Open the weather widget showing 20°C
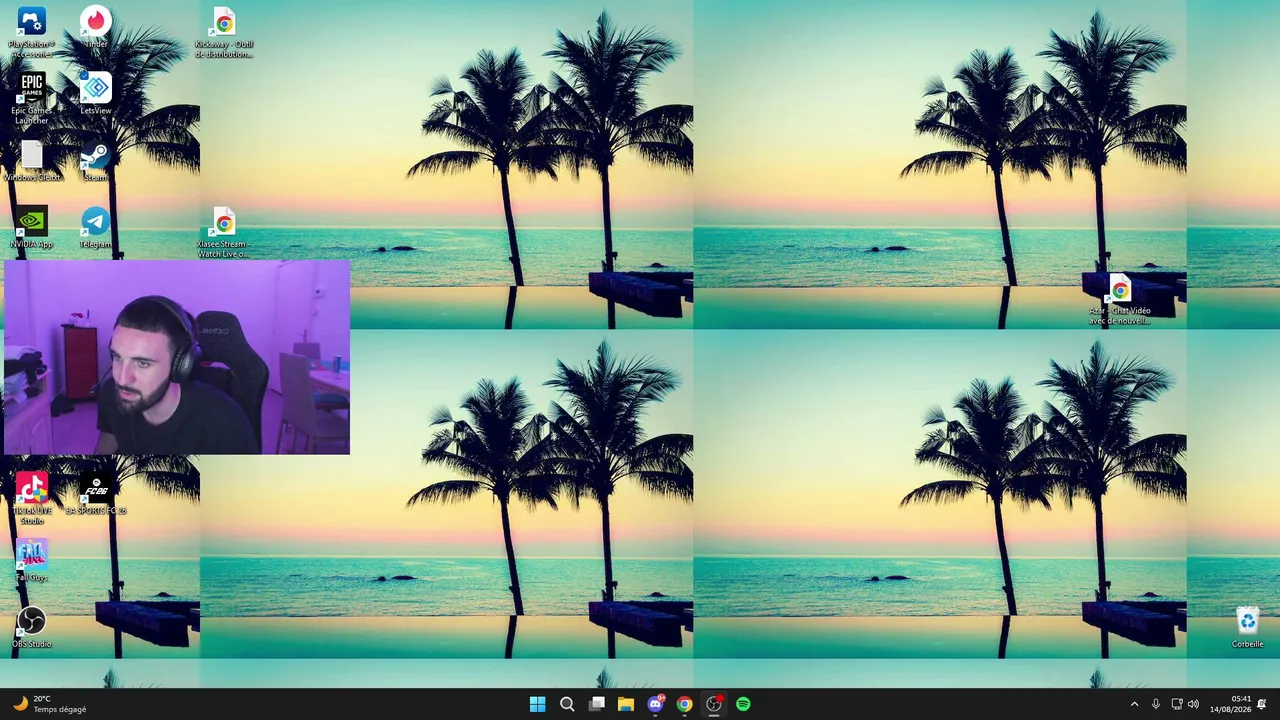 (50, 704)
